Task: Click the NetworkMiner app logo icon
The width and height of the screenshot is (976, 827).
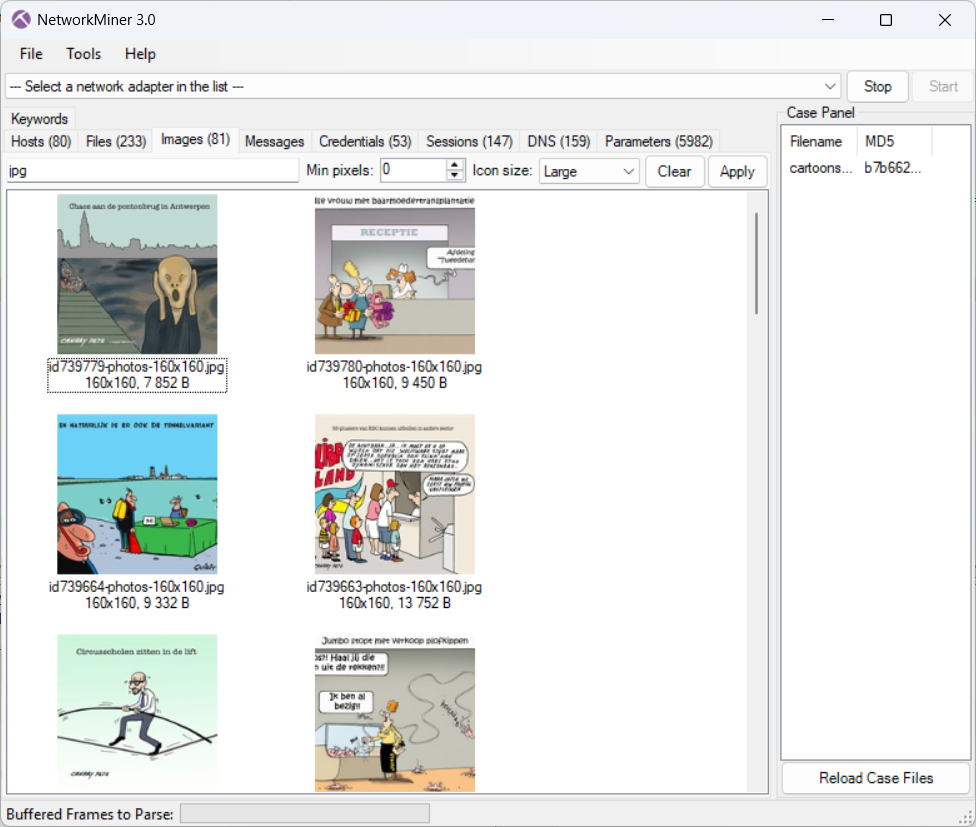Action: (21, 20)
